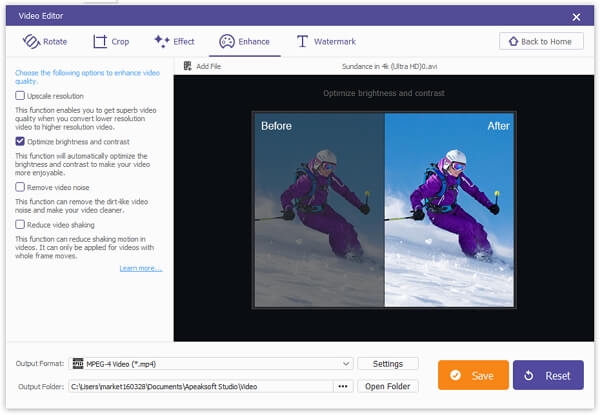Image resolution: width=600 pixels, height=415 pixels.
Task: Click the Rotate tool icon
Action: coord(31,41)
